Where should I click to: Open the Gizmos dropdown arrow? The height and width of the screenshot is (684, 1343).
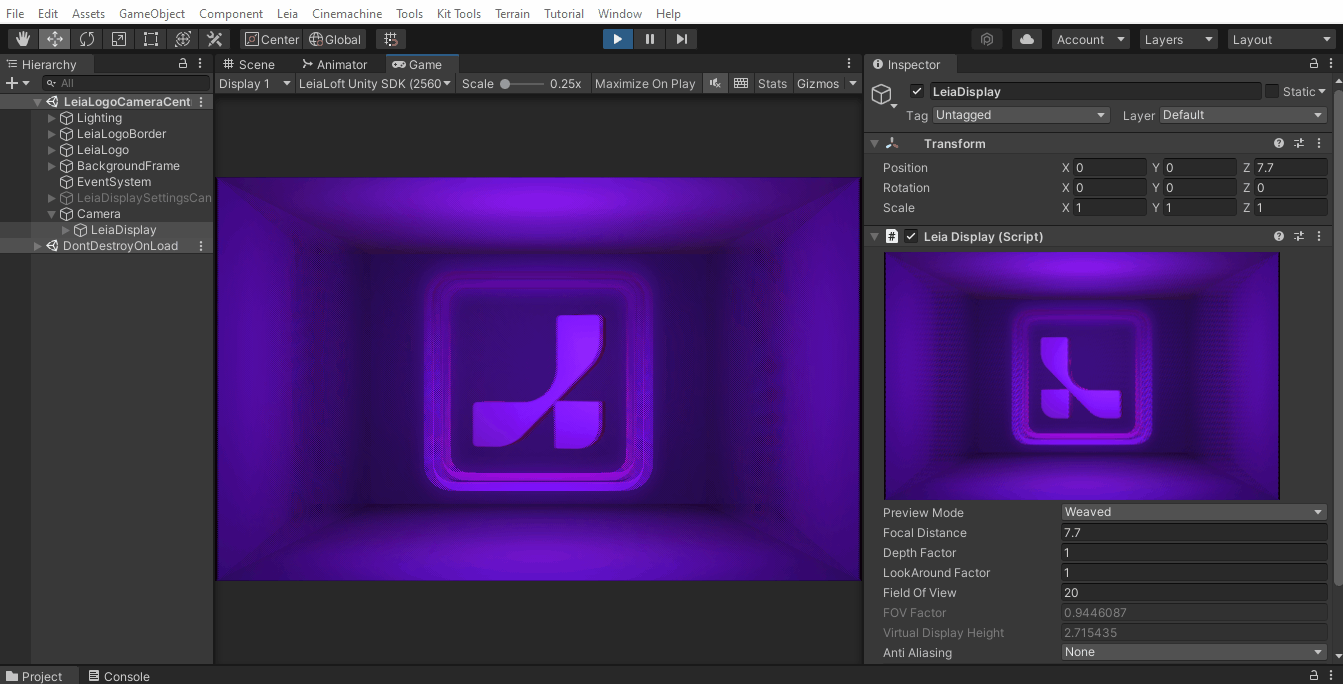click(x=853, y=84)
